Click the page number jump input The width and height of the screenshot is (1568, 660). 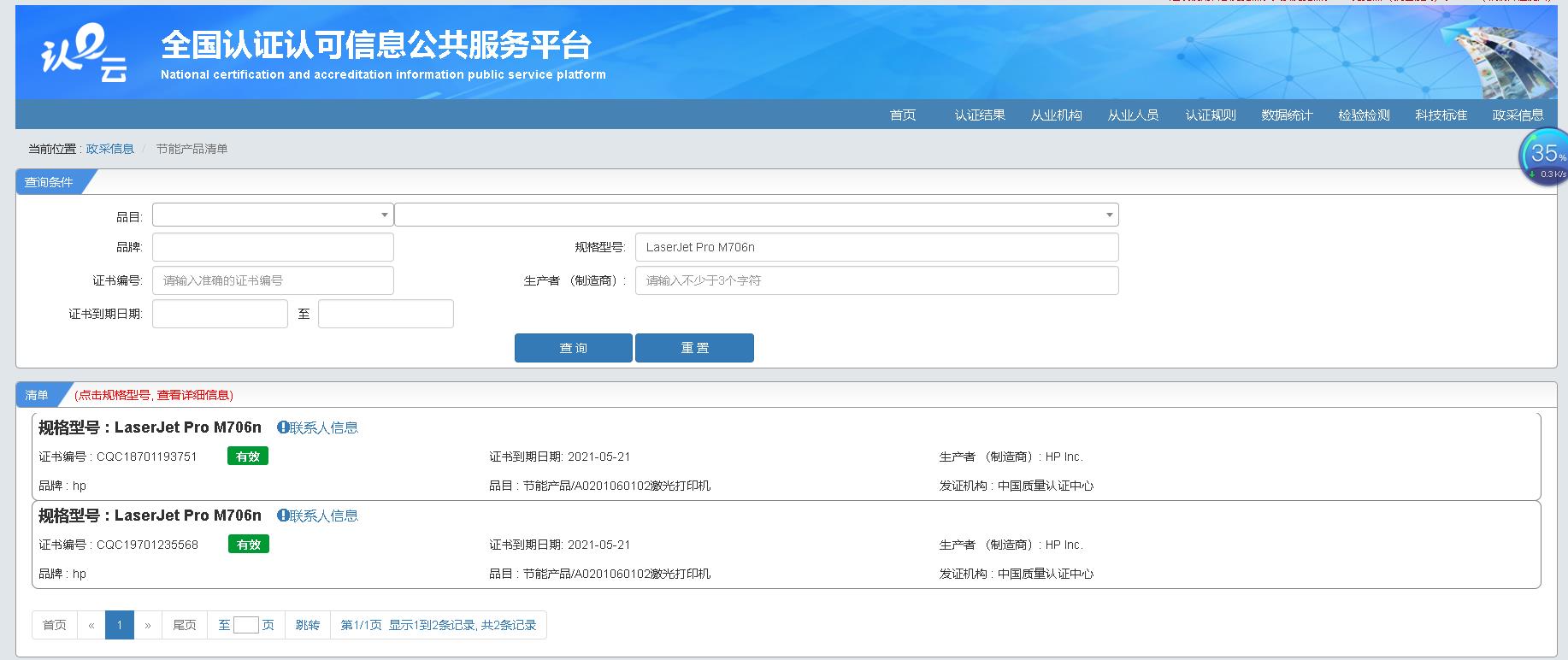point(246,625)
